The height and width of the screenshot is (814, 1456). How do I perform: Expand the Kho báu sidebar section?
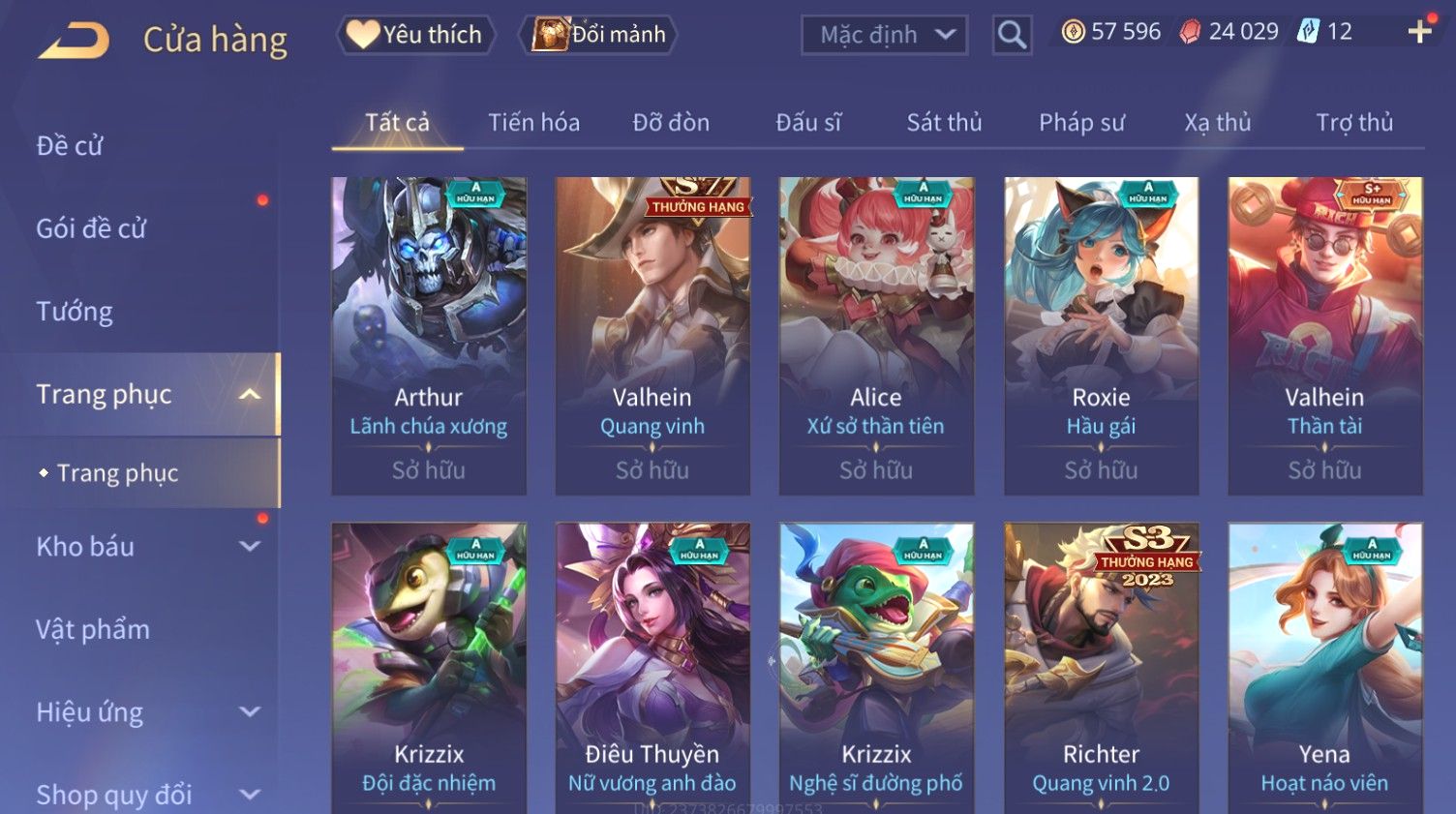click(x=250, y=546)
